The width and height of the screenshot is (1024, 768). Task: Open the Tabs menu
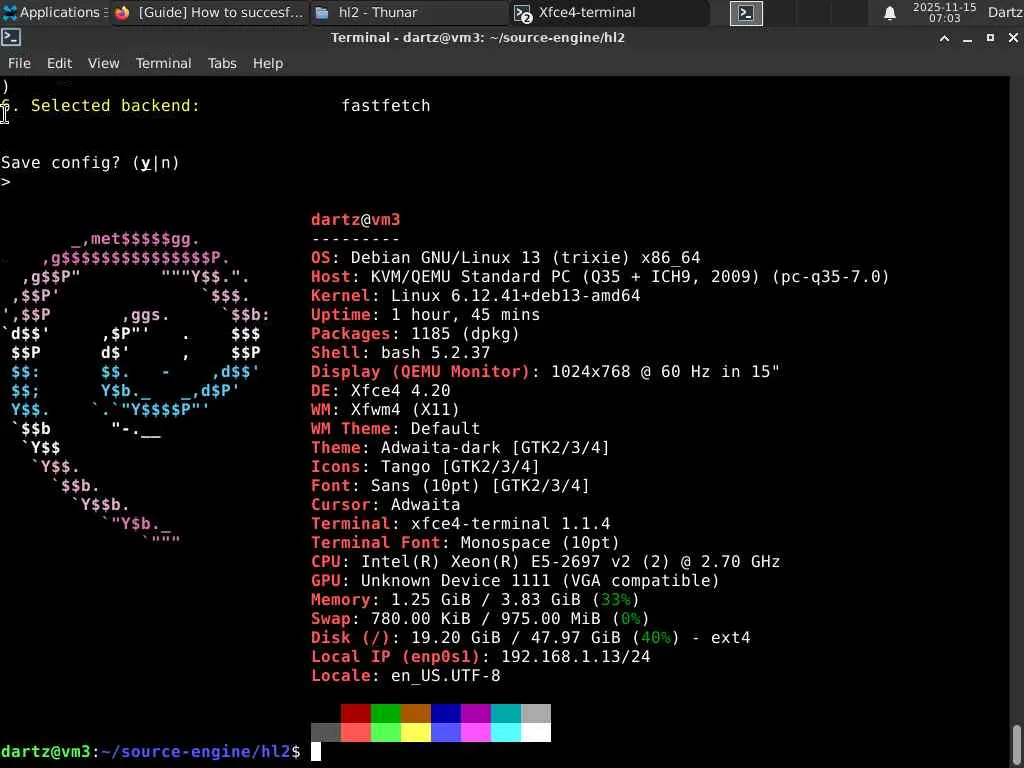pos(222,63)
